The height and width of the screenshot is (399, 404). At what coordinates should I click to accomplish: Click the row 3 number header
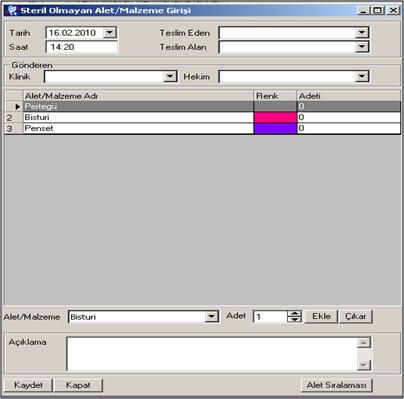click(x=13, y=128)
